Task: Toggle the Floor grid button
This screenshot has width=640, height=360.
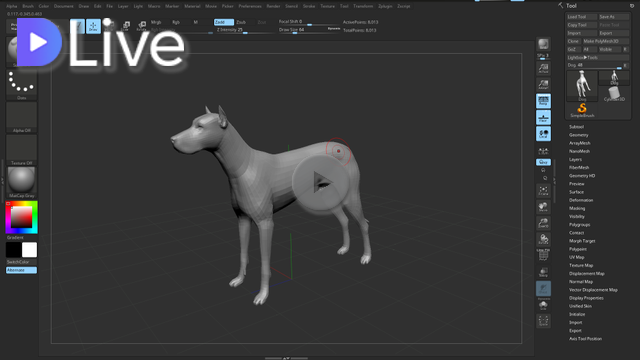Action: click(x=543, y=118)
